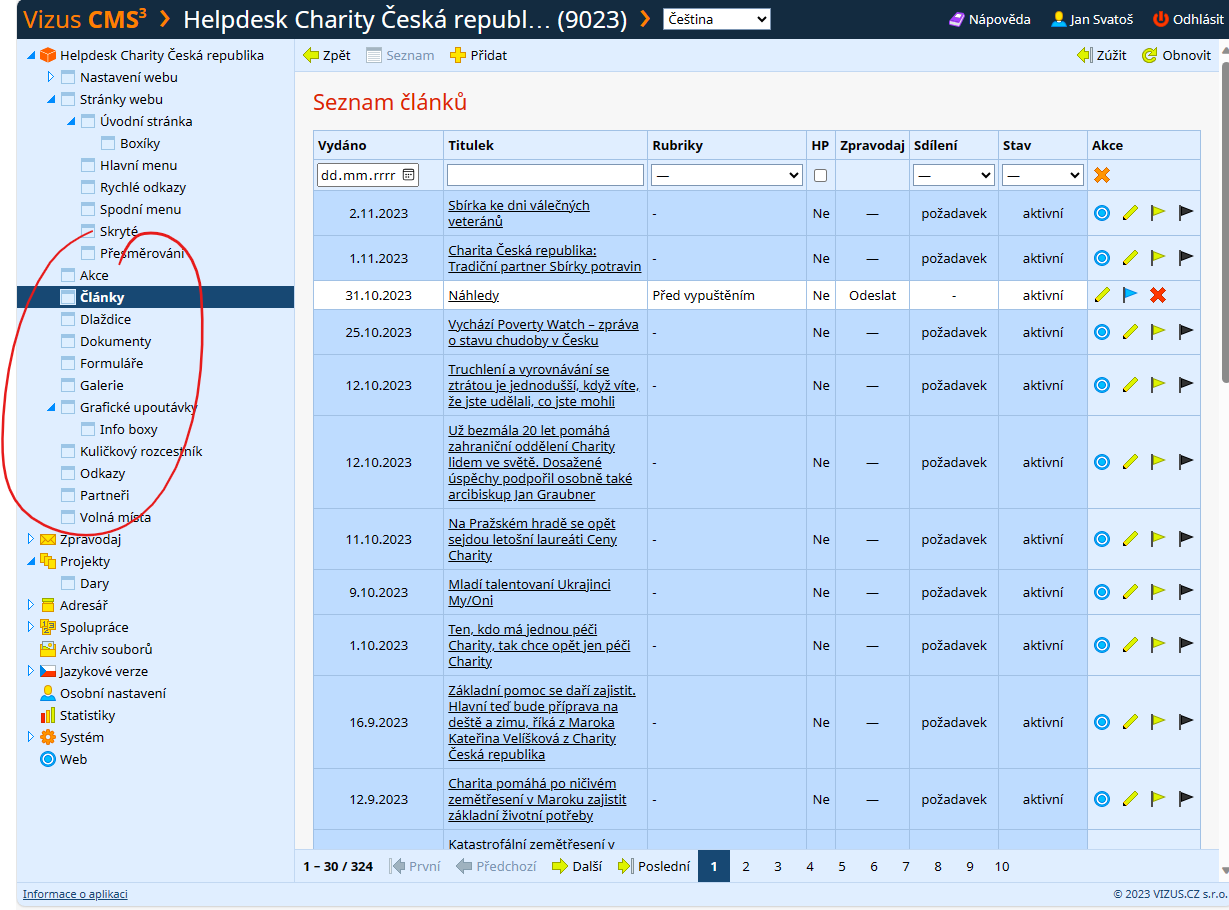Click the black flag in the 2.11.2023 row
The width and height of the screenshot is (1229, 910).
pos(1186,213)
